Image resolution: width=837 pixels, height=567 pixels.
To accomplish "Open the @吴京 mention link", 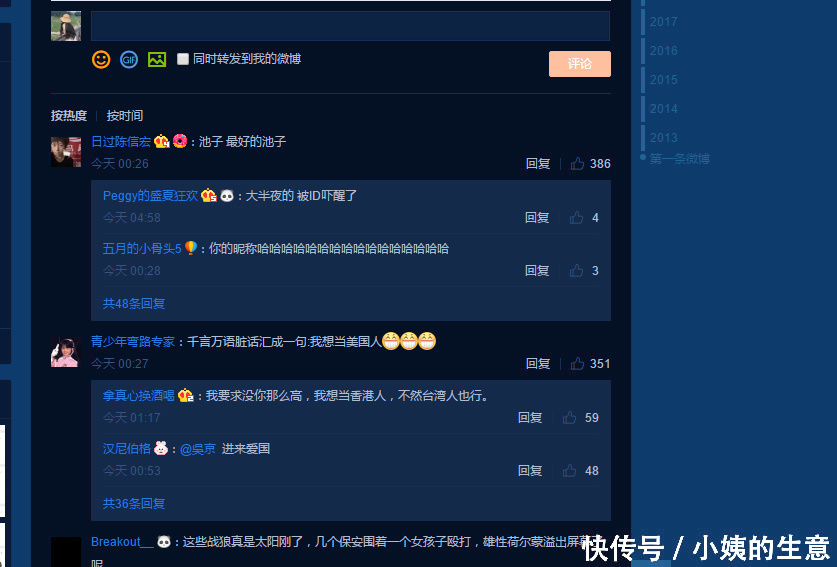I will pyautogui.click(x=198, y=449).
